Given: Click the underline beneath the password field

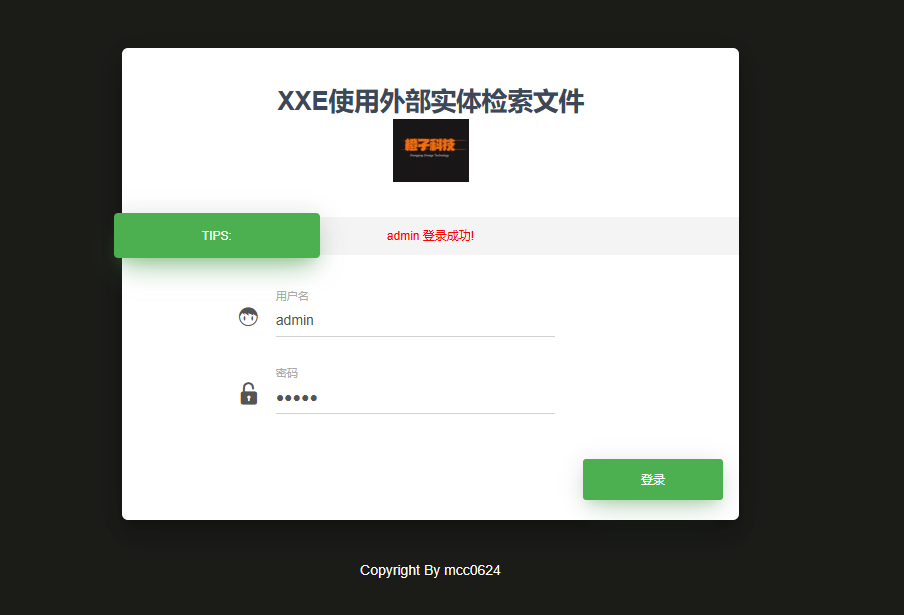Looking at the screenshot, I should [415, 413].
